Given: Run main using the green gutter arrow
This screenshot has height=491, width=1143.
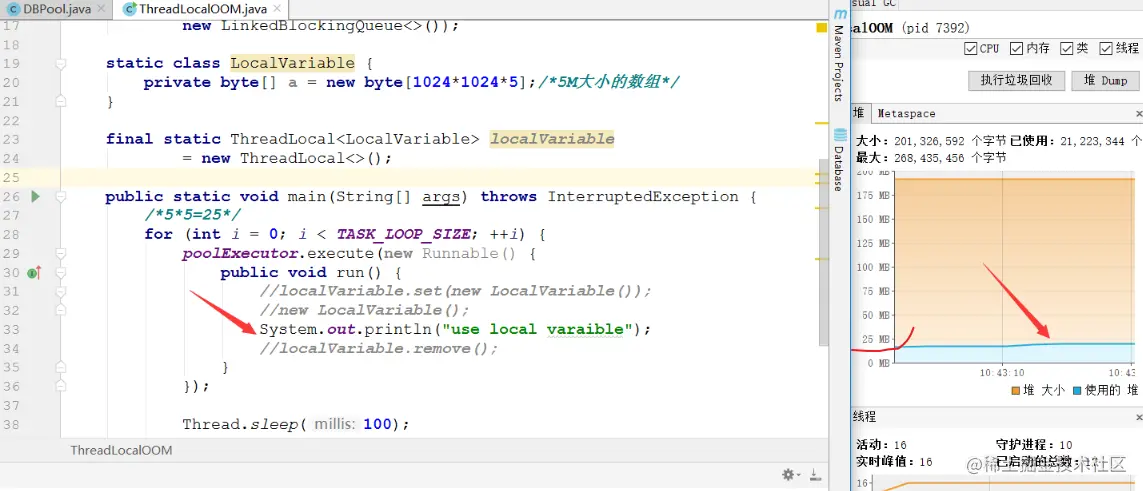Looking at the screenshot, I should [35, 196].
